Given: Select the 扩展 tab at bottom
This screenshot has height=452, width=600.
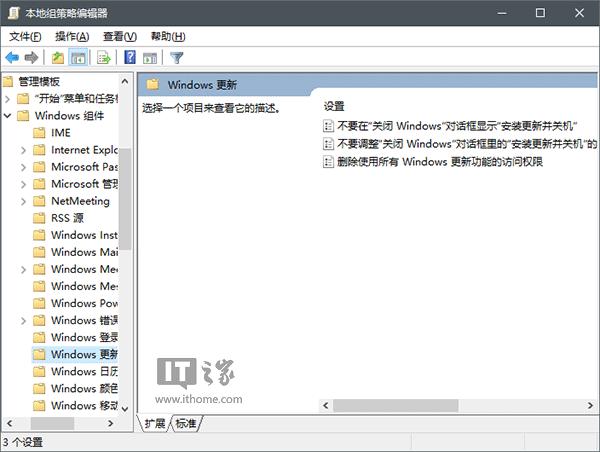Looking at the screenshot, I should 155,424.
